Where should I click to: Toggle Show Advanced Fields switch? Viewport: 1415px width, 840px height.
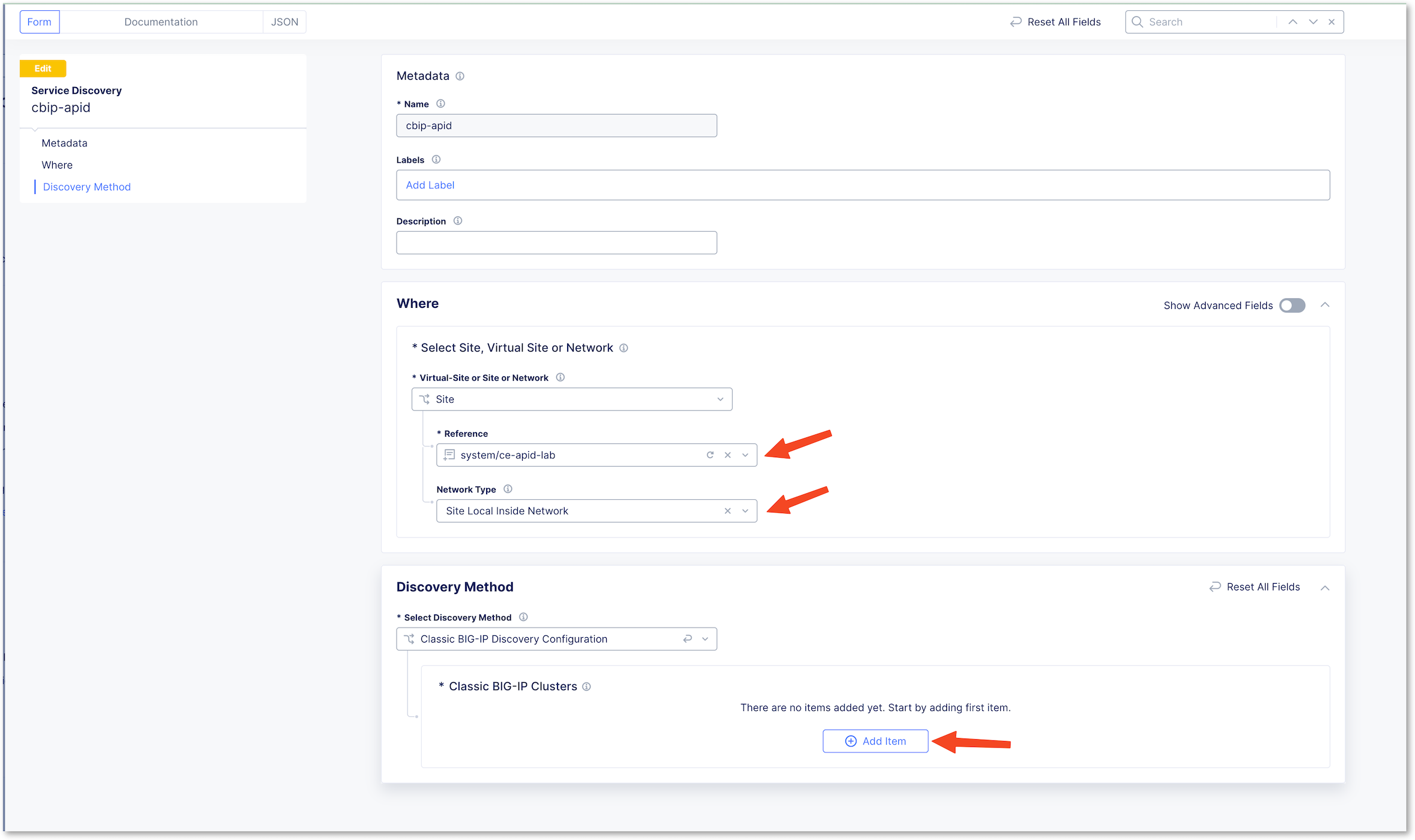point(1292,305)
